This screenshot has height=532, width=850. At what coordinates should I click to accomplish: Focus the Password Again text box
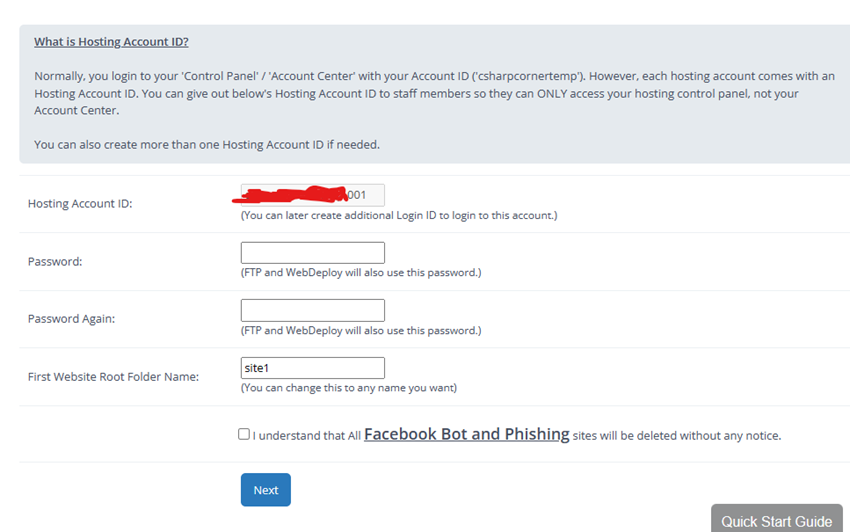coord(312,310)
